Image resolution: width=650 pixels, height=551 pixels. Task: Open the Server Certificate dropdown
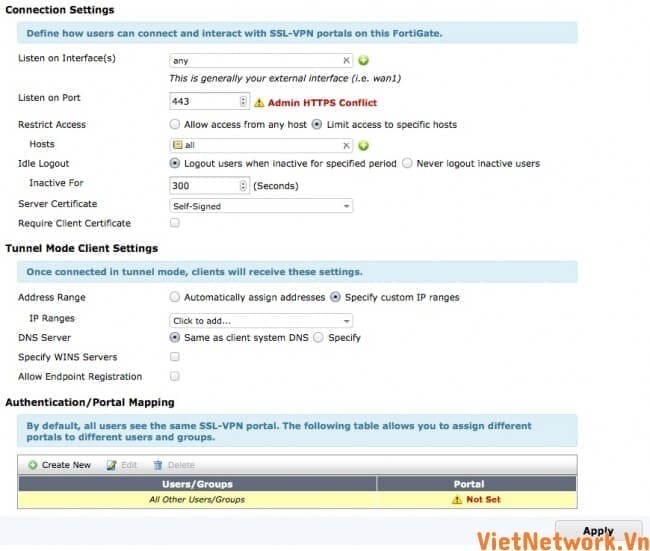(x=261, y=206)
